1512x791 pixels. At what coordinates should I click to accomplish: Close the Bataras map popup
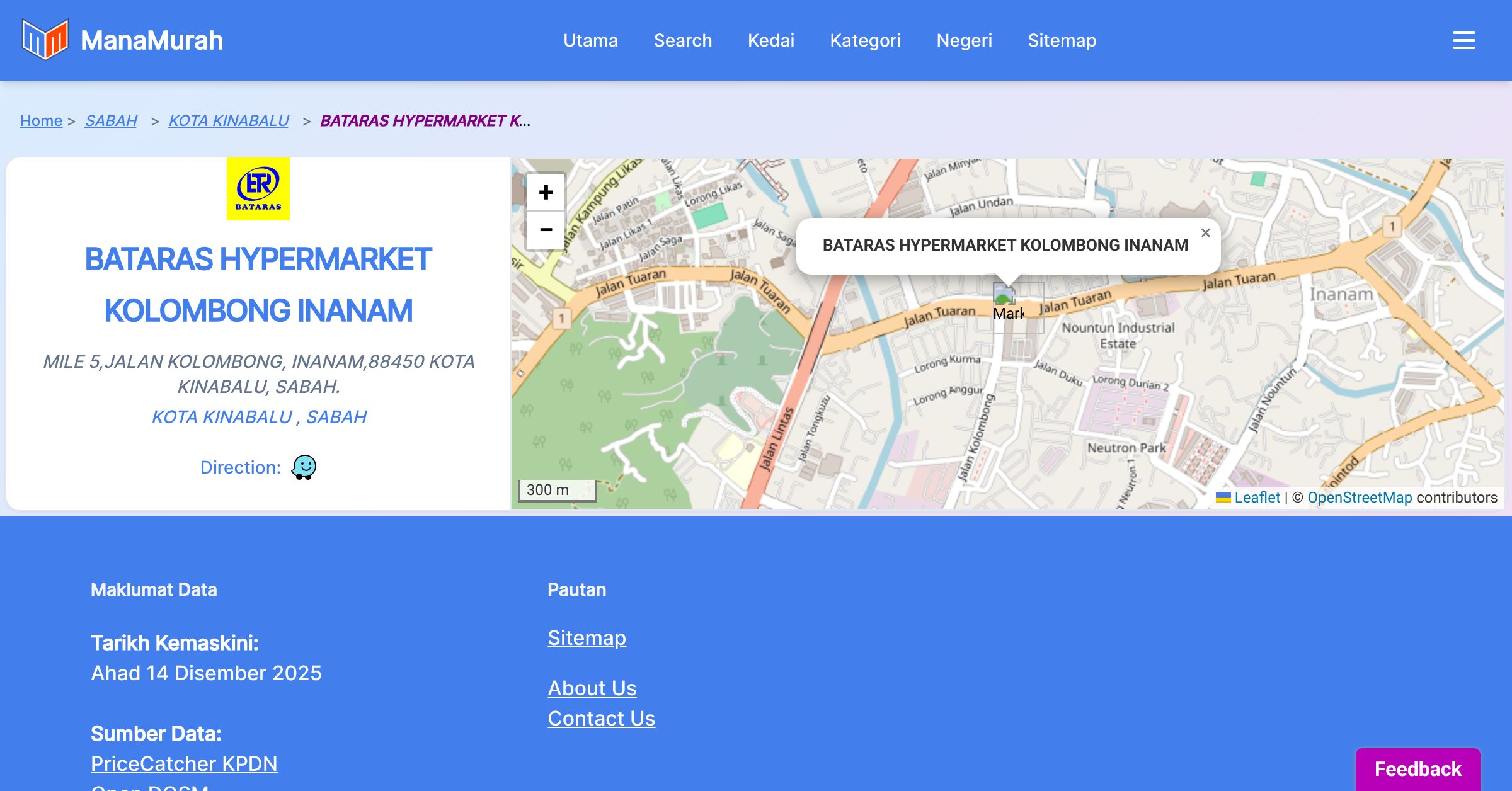(x=1205, y=233)
